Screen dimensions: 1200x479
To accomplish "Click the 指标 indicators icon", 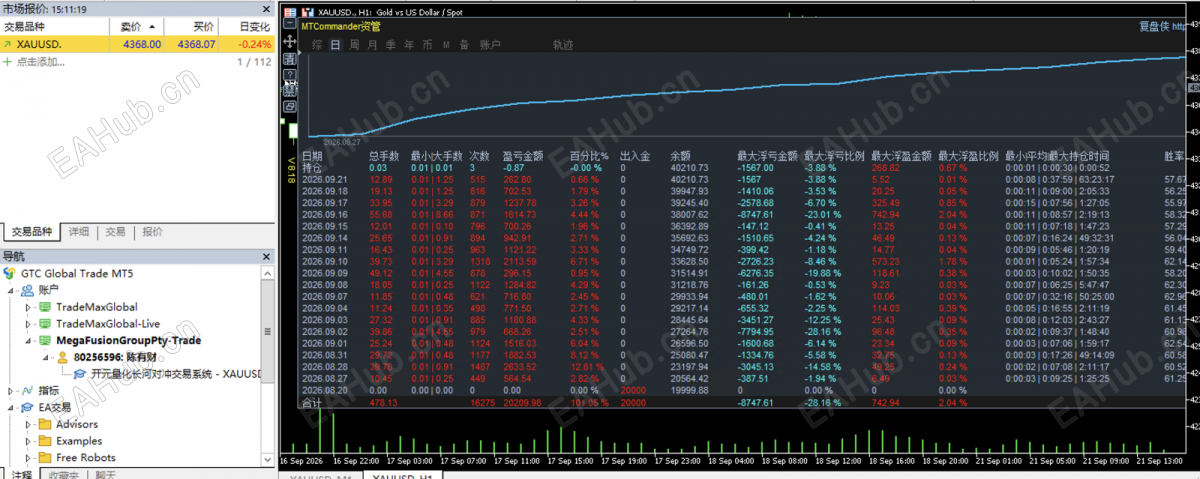I will tap(27, 391).
